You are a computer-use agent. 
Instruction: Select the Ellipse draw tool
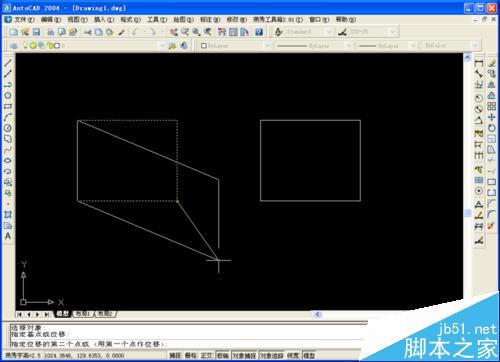(x=8, y=160)
